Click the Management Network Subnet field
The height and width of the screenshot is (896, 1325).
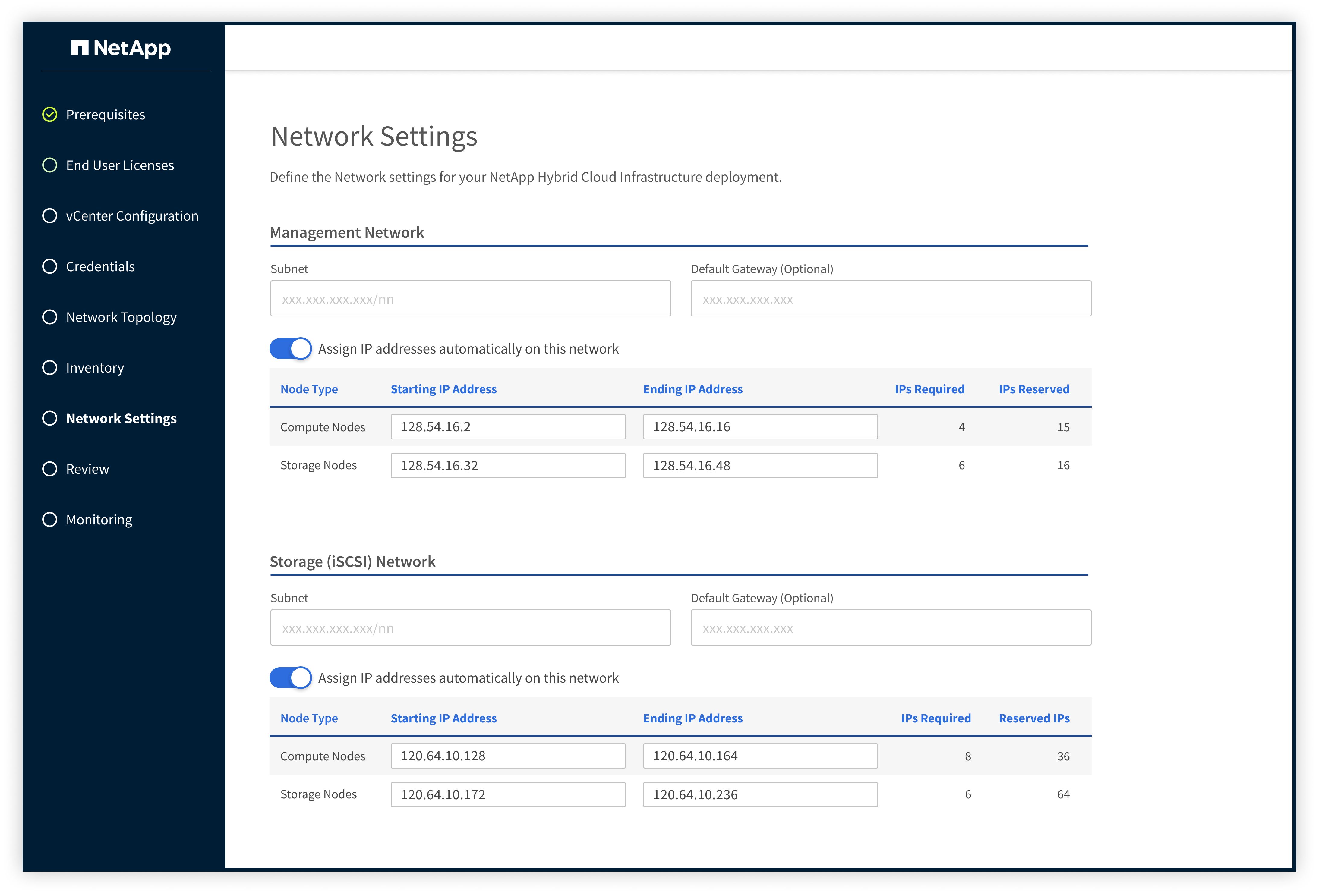pos(470,299)
